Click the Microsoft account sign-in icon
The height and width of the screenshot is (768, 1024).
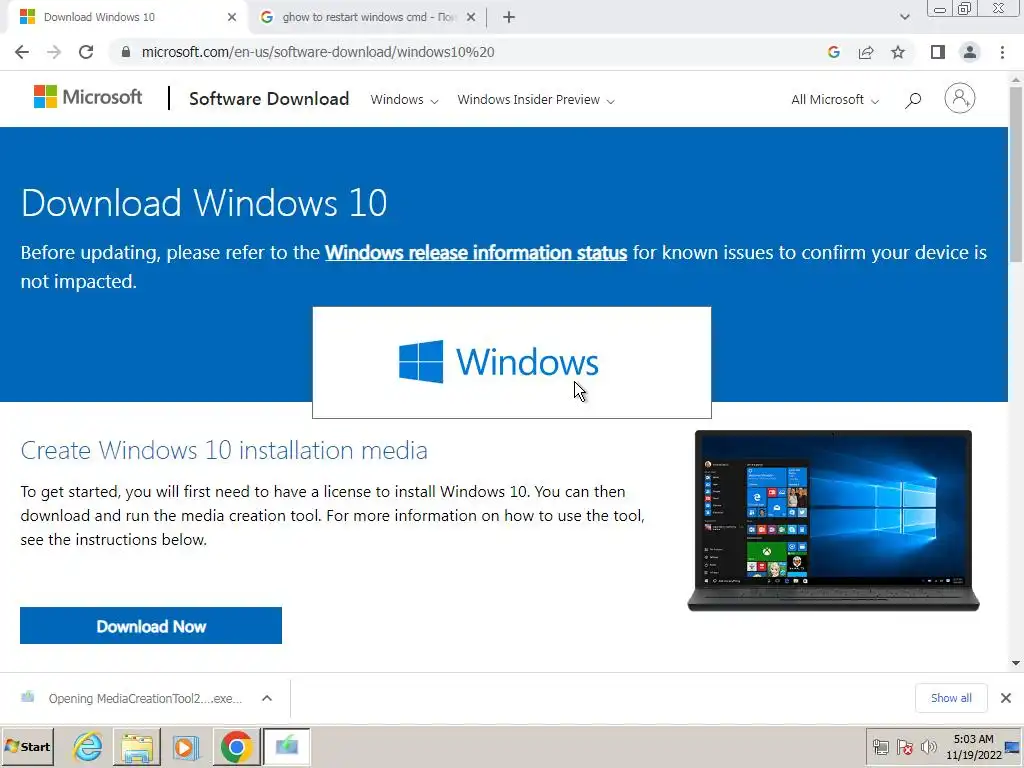point(959,99)
